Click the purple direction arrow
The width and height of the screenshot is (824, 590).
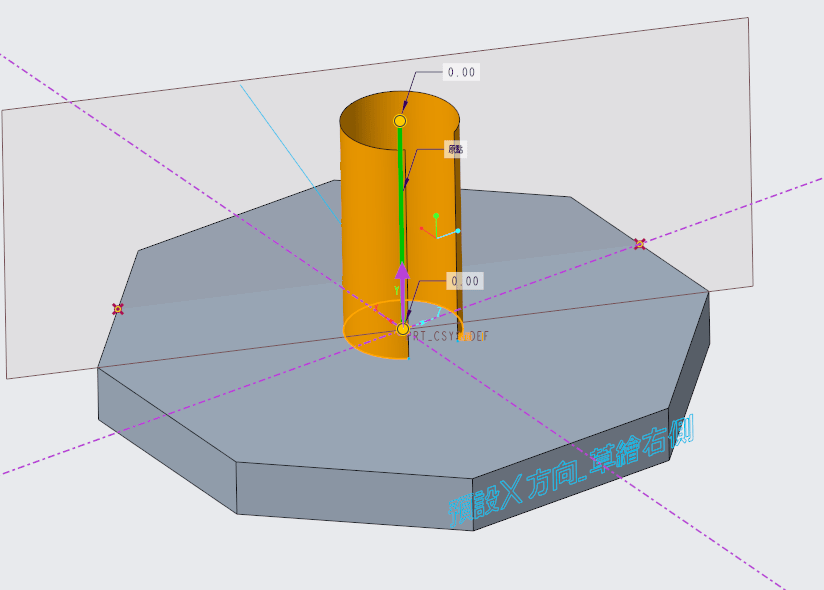coord(402,275)
